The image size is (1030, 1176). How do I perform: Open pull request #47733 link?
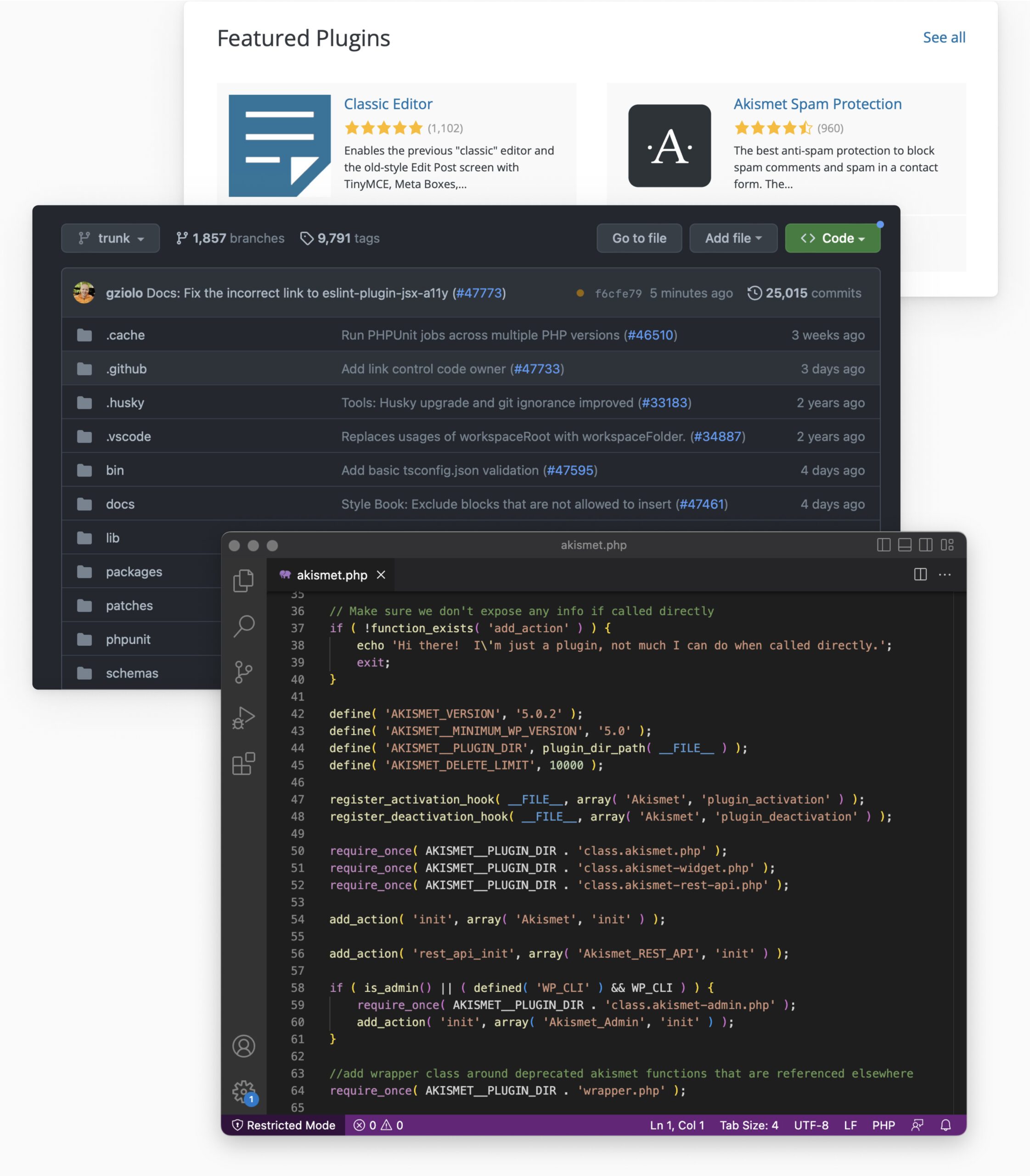click(x=537, y=368)
